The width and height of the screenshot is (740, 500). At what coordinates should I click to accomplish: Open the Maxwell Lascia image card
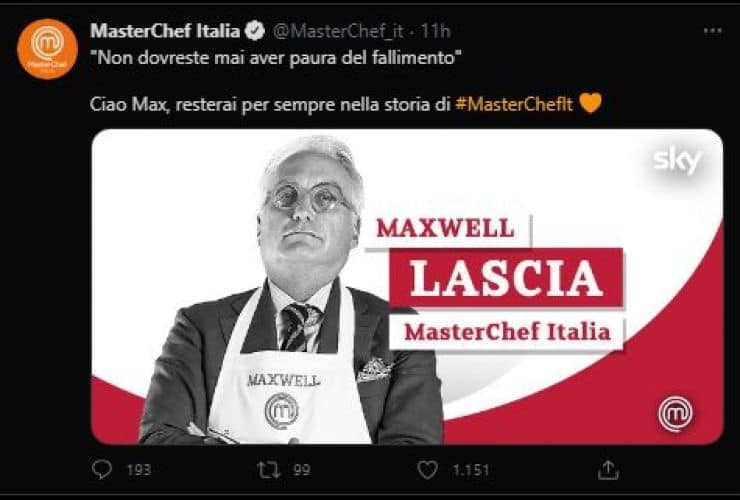[x=407, y=287]
